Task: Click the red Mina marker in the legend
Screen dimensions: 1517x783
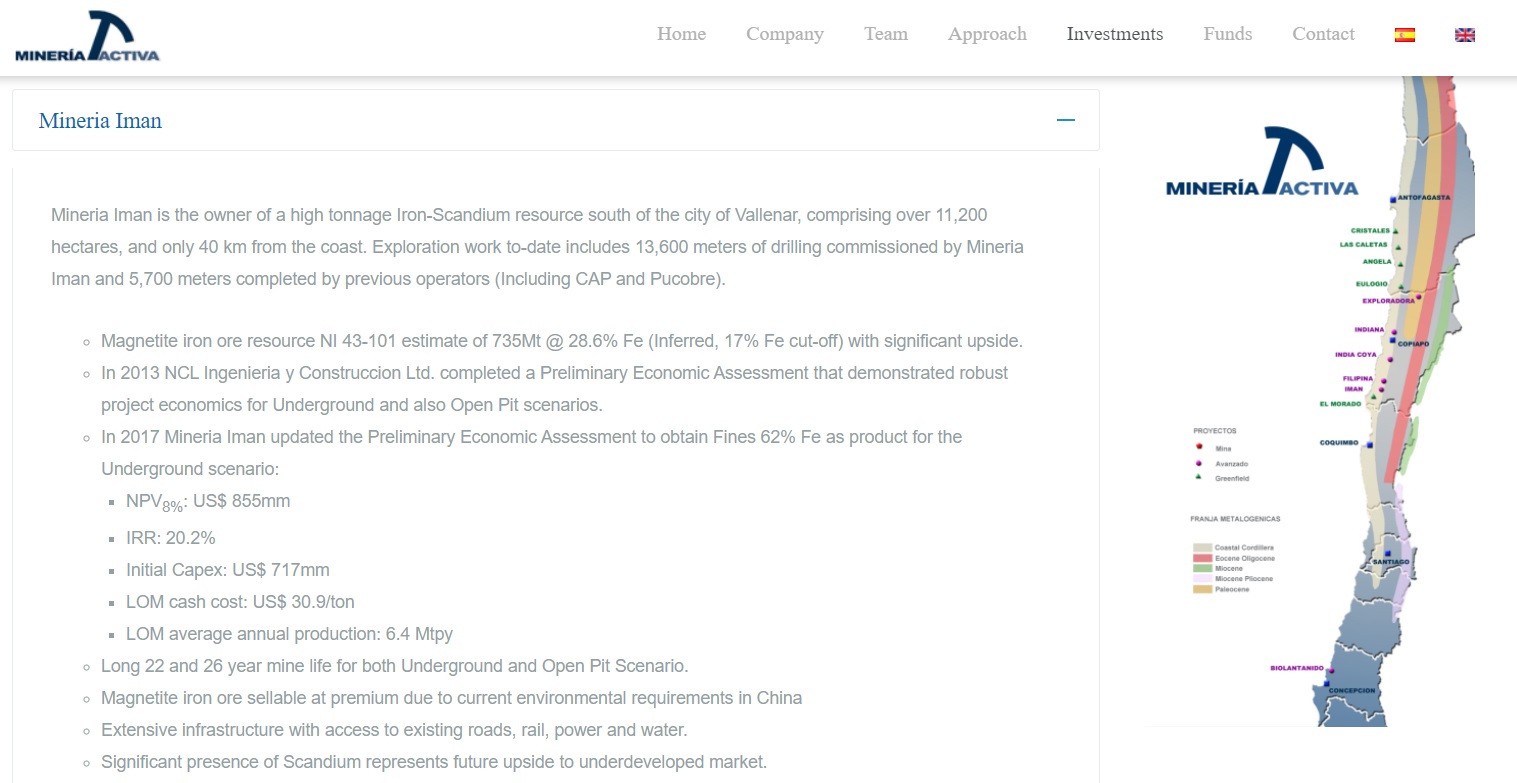Action: coord(1198,447)
